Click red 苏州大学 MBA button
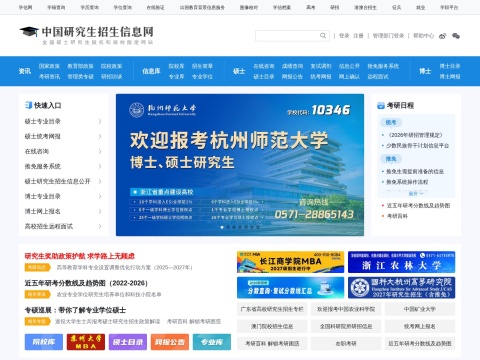The image size is (480, 360). click(x=86, y=342)
